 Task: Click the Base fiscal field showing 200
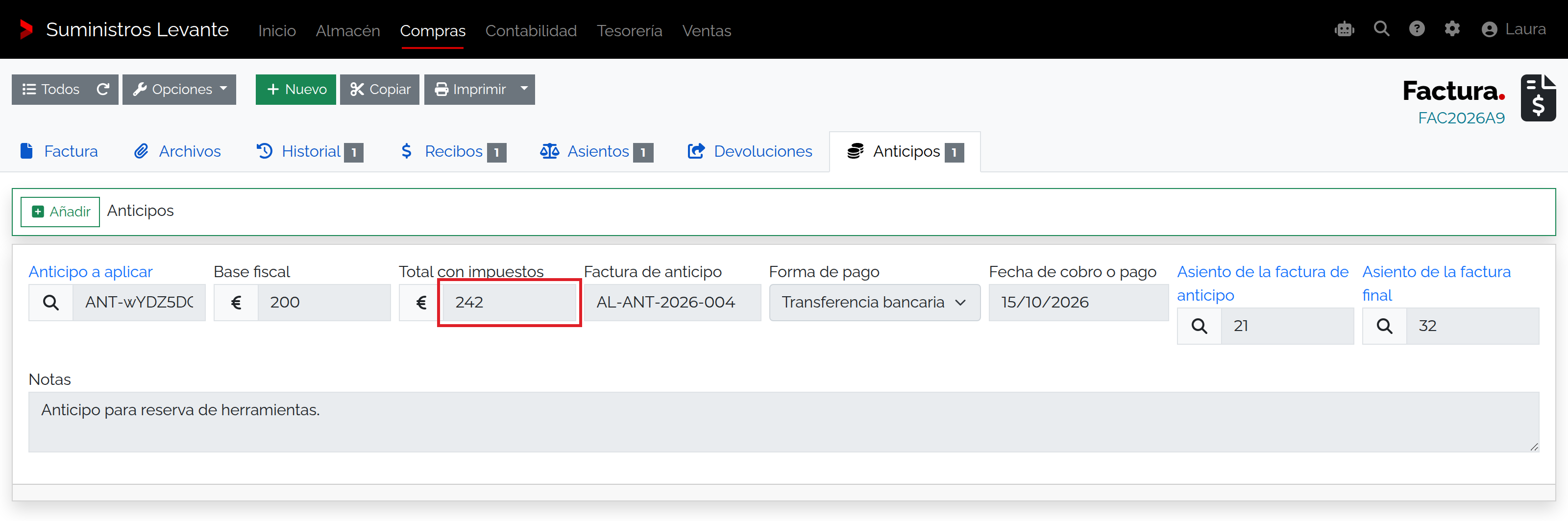pos(324,302)
